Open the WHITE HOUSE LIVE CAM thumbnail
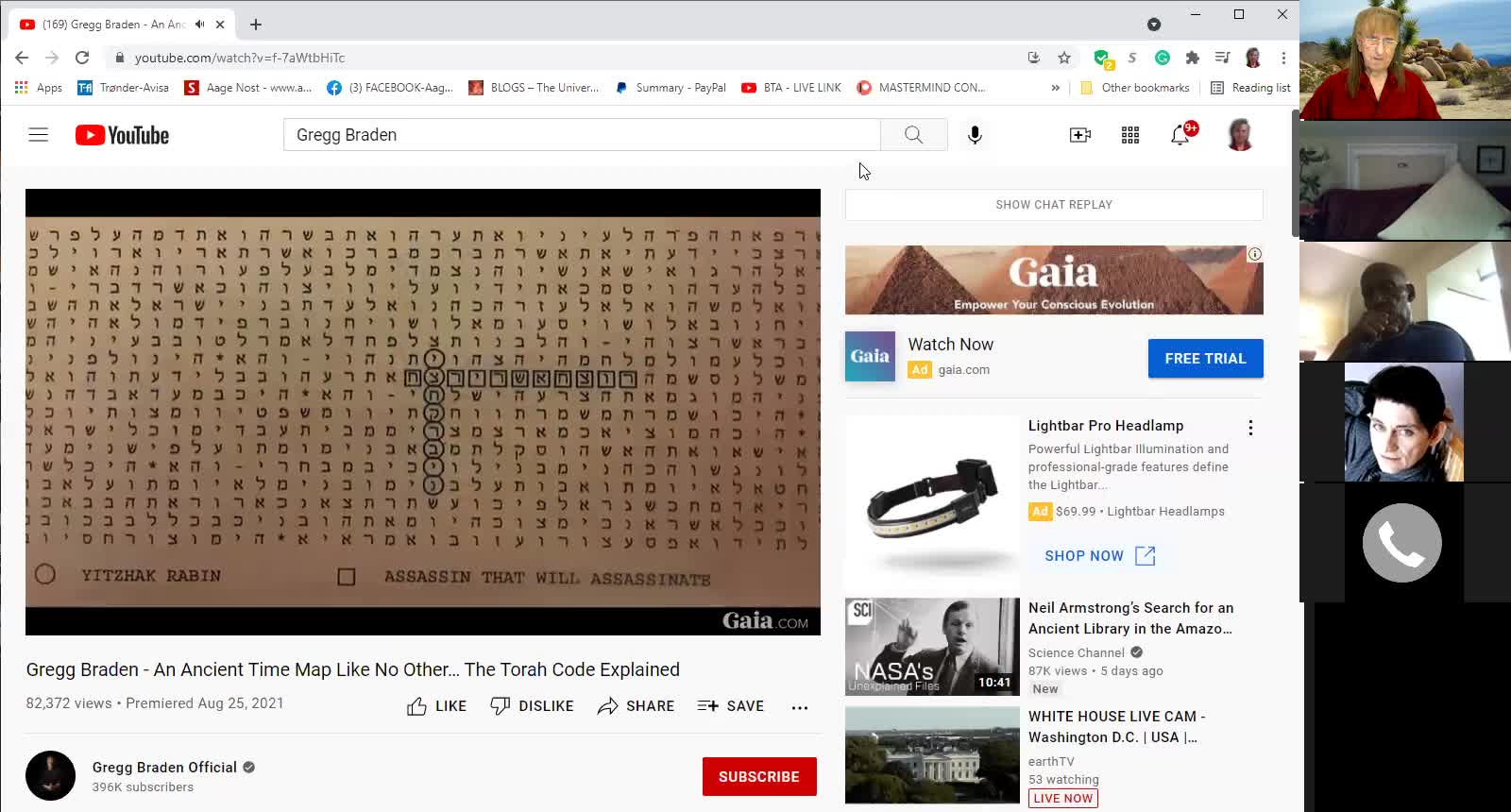This screenshot has width=1511, height=812. click(x=932, y=755)
